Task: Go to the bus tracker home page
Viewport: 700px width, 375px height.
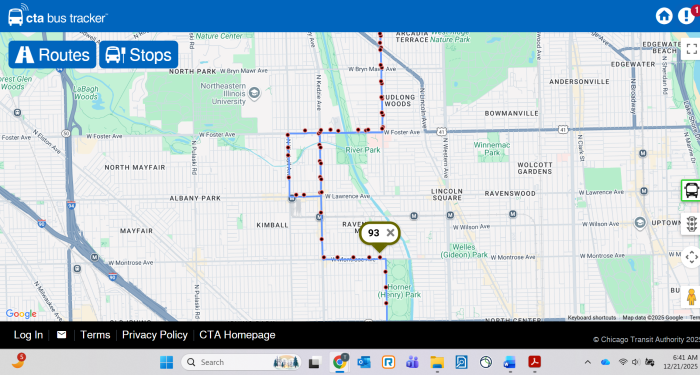Action: (664, 16)
